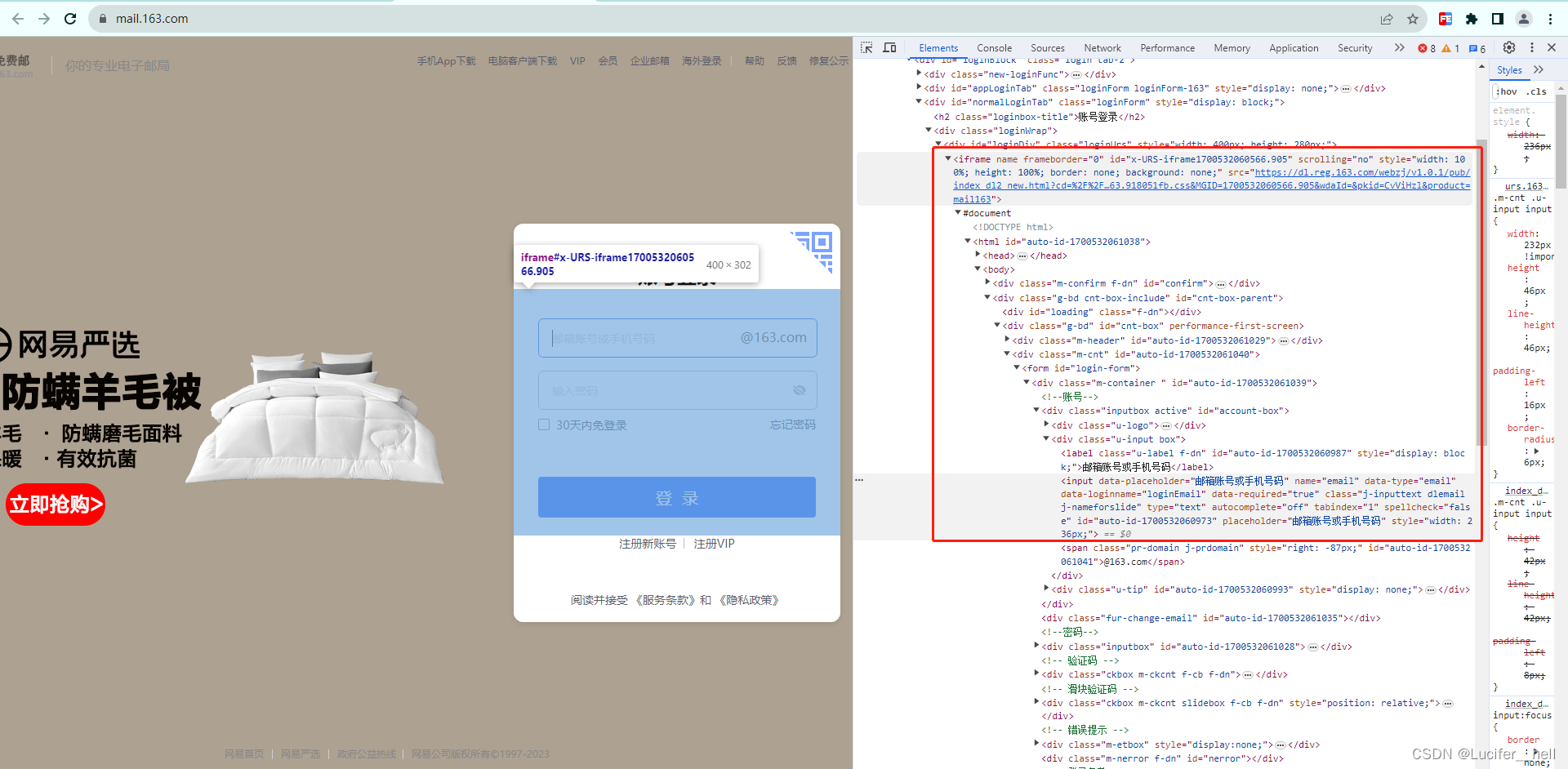Open DevTools settings gear
Viewport: 1568px width, 769px height.
click(x=1509, y=48)
